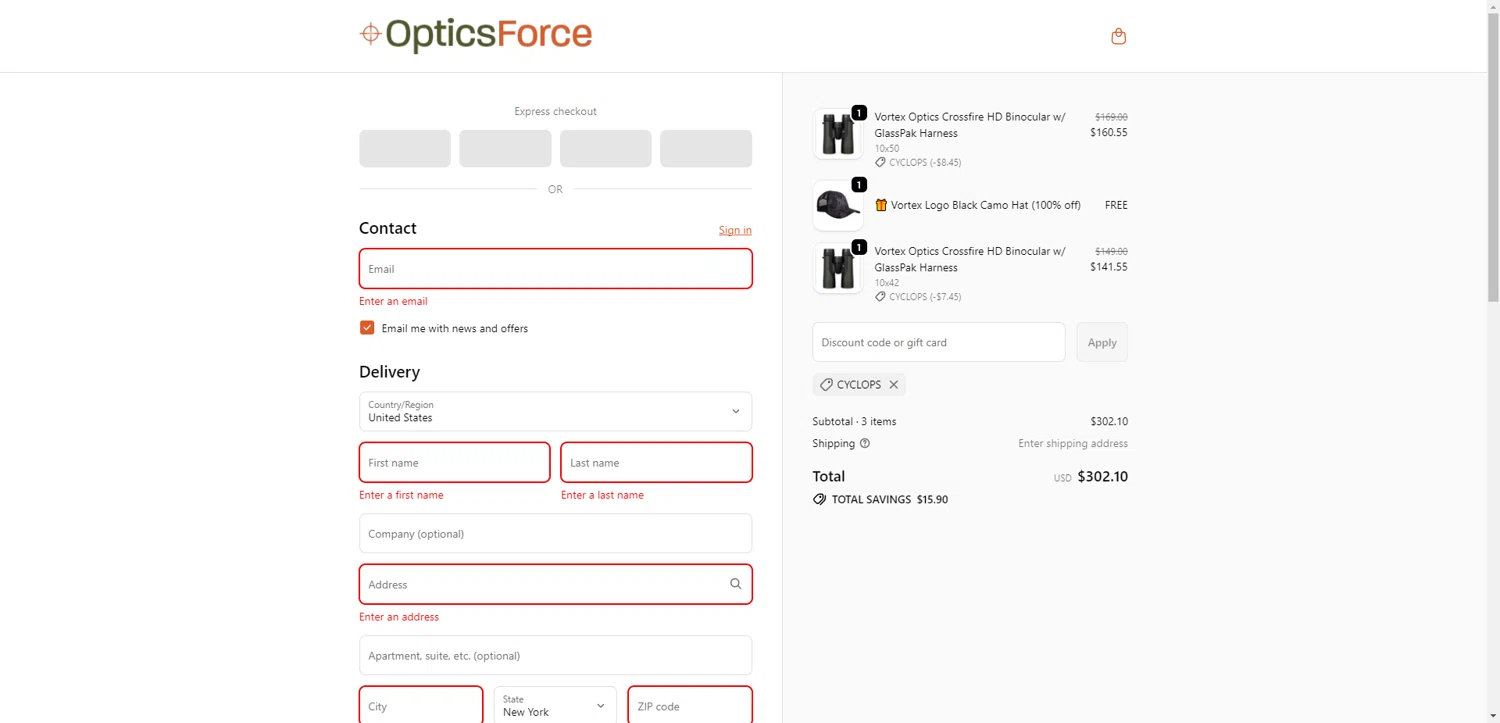Click the FREE price label for hat

click(1116, 205)
